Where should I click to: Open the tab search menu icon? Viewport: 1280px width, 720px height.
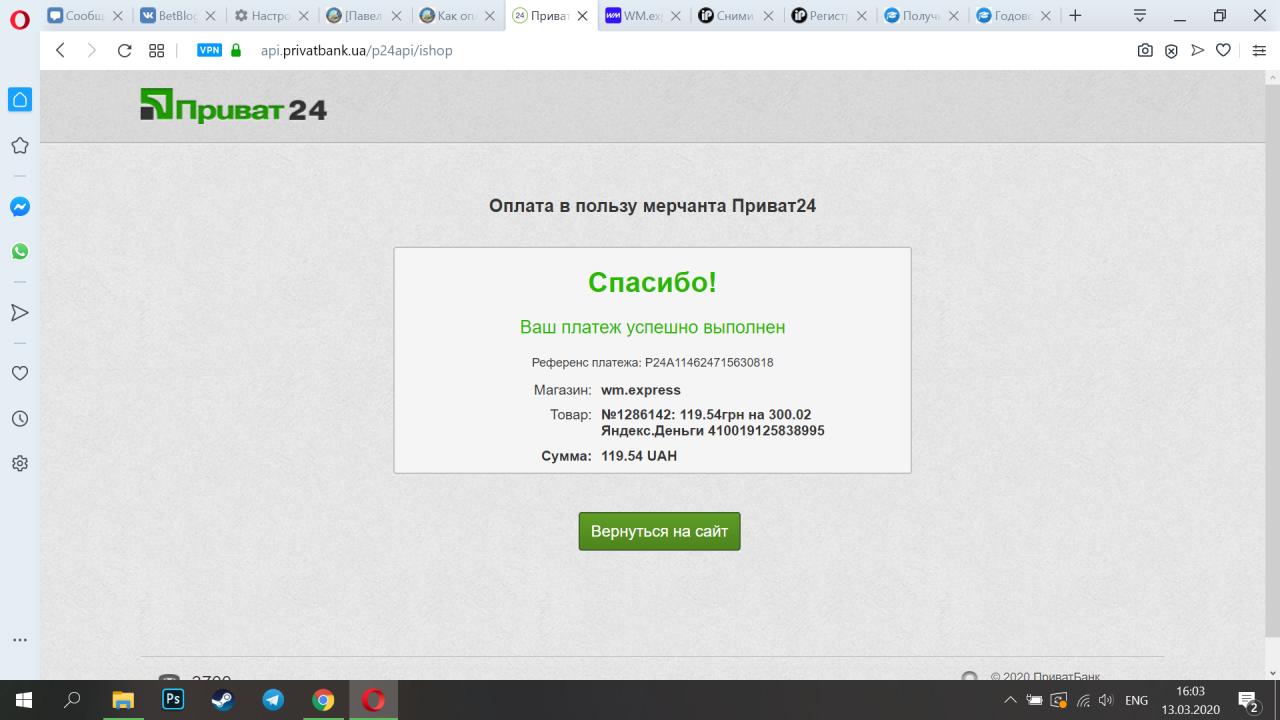[x=1139, y=16]
